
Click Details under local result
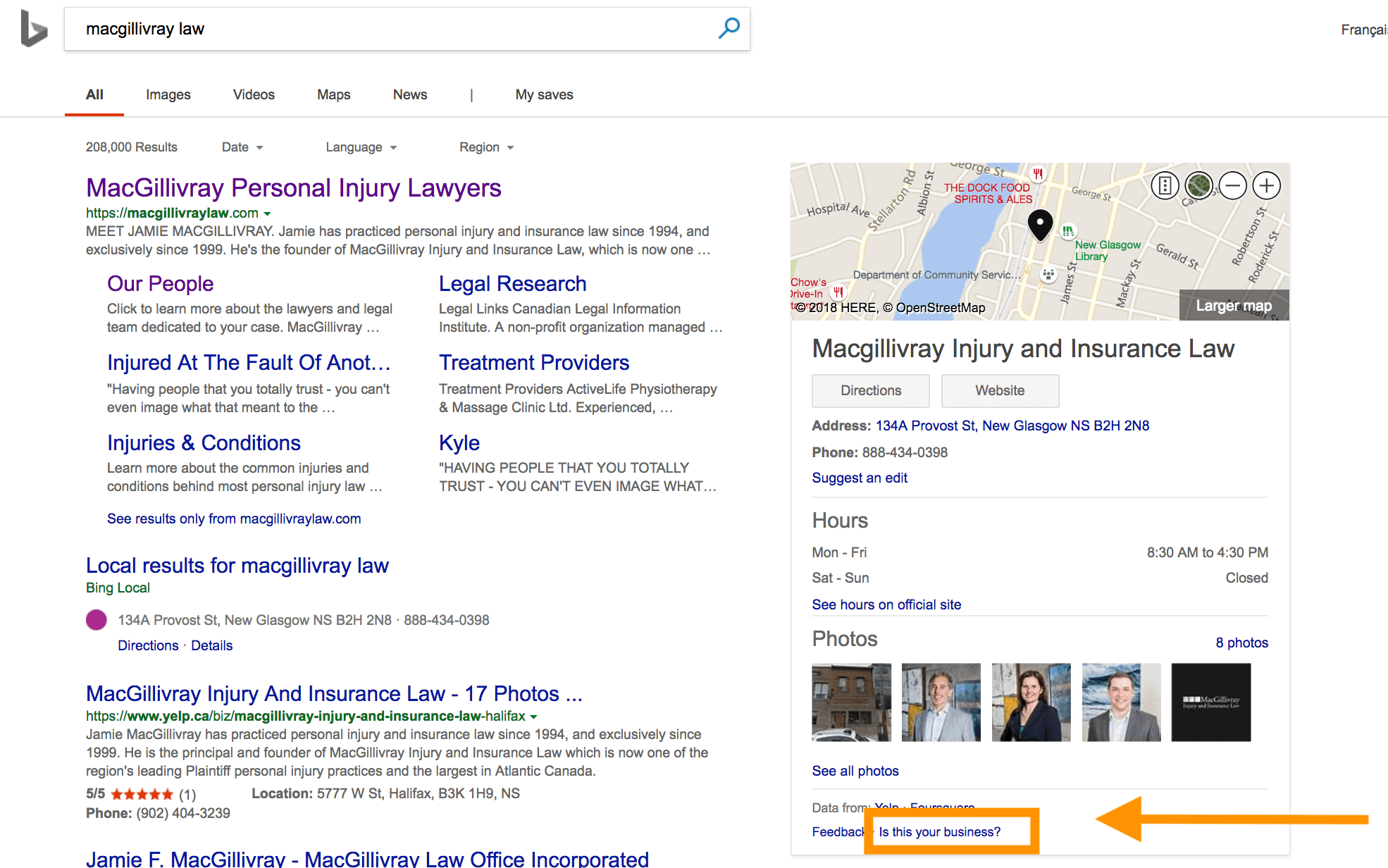212,645
